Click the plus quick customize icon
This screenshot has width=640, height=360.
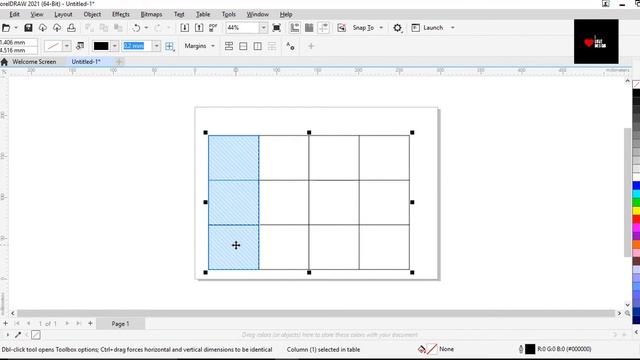tap(311, 46)
